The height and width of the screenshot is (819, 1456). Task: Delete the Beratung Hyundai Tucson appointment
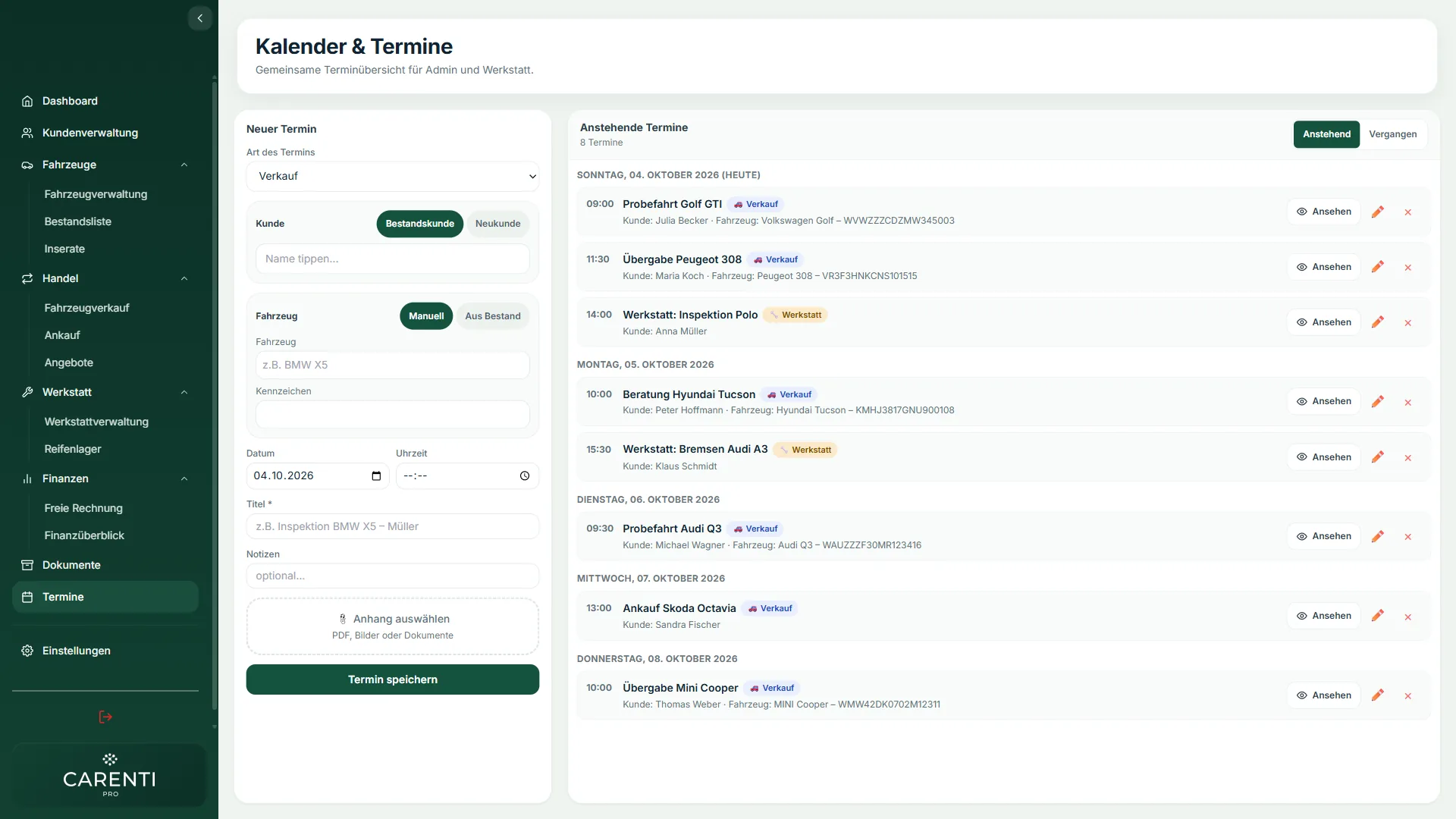[1408, 403]
